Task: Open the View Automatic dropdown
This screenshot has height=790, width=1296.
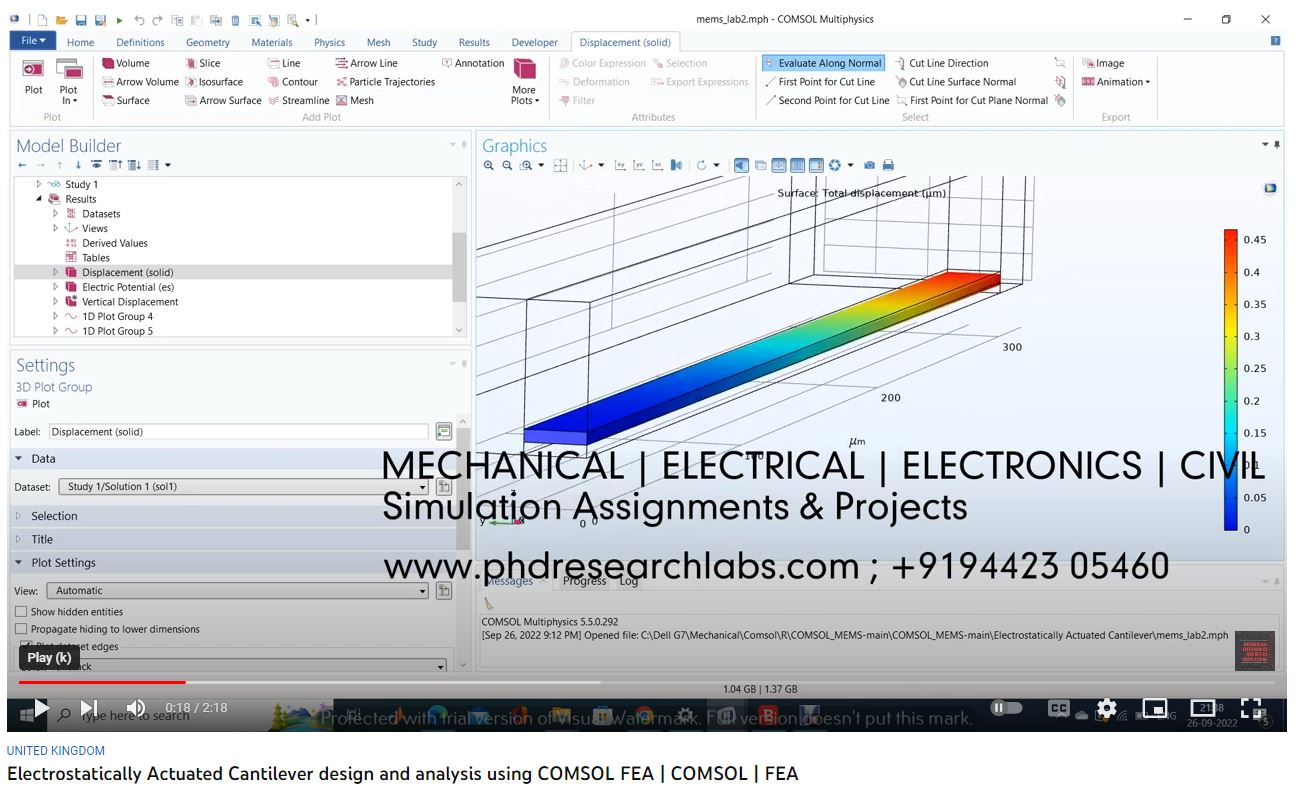Action: [239, 591]
